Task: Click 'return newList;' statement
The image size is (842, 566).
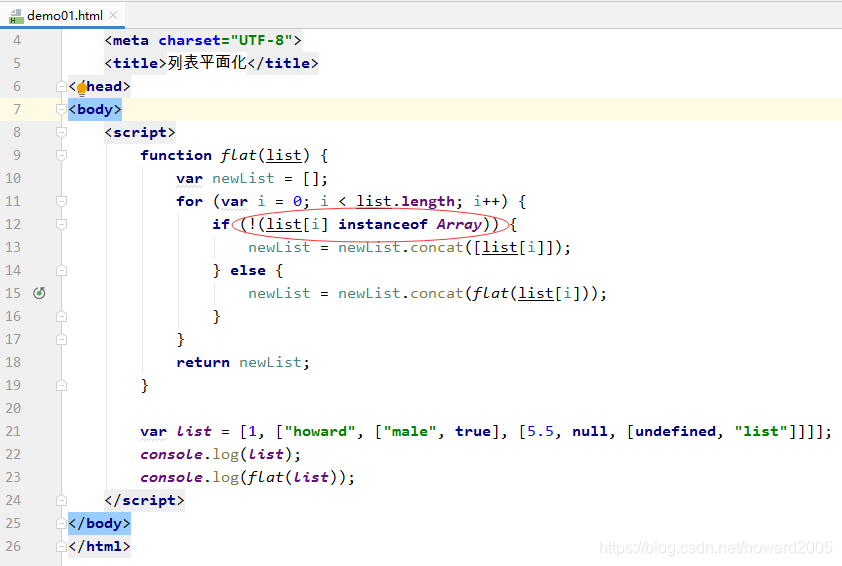Action: coord(243,362)
